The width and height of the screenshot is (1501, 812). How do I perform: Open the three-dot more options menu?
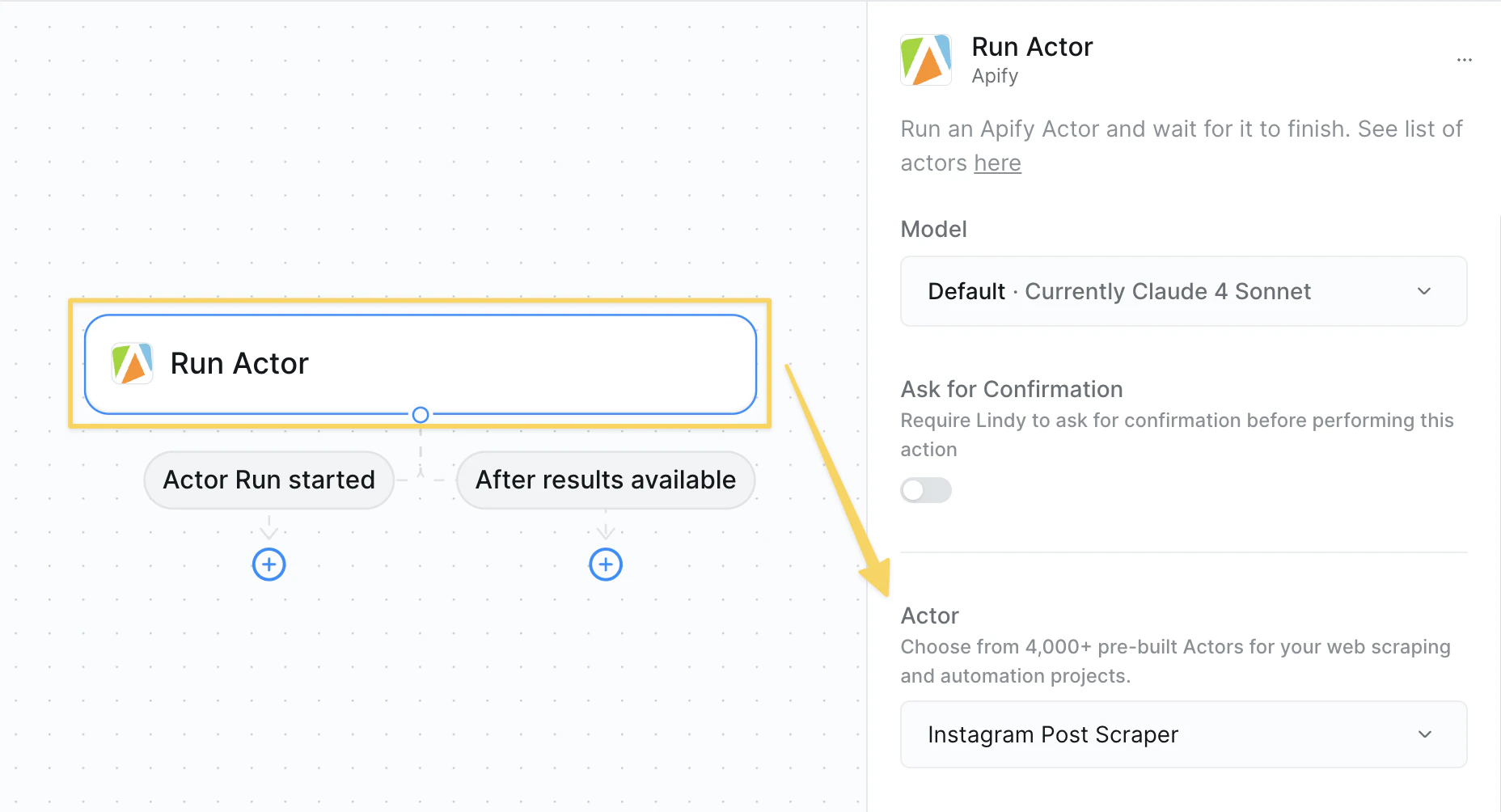[x=1464, y=60]
